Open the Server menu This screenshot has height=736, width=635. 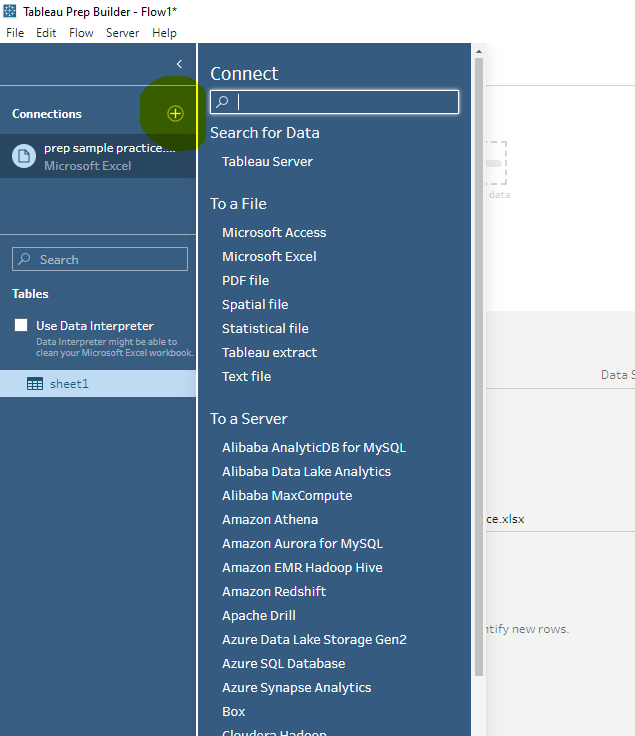(122, 33)
